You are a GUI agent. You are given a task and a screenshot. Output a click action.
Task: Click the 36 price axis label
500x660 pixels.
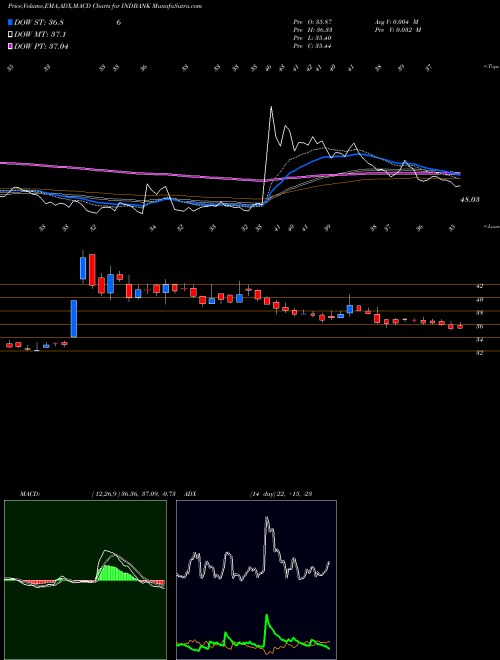coord(479,326)
